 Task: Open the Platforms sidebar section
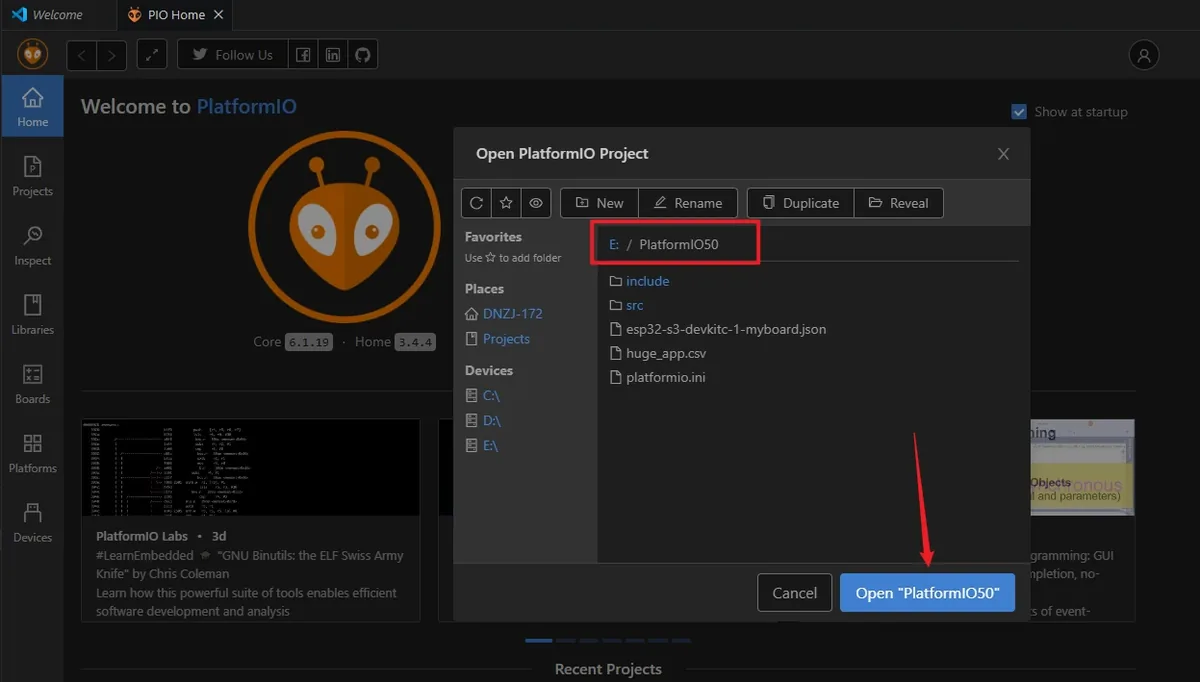coord(32,453)
